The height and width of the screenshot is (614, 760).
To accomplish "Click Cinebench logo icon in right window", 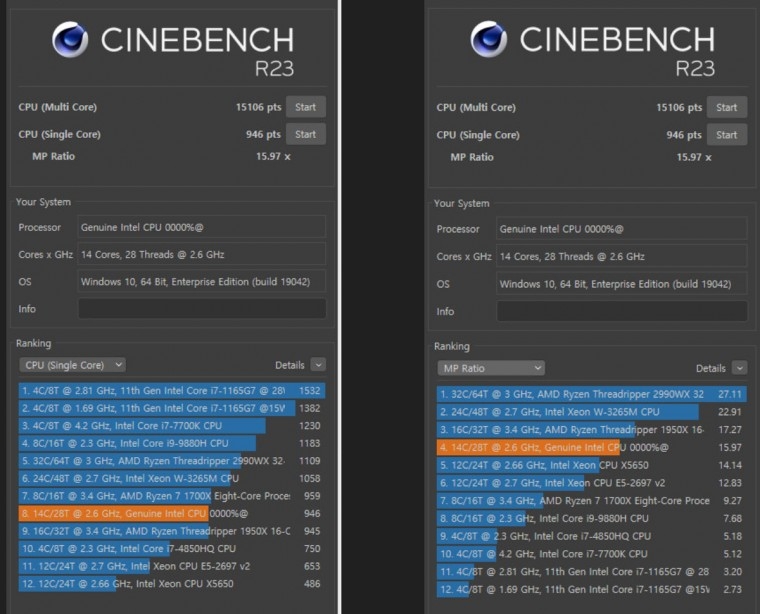I will [x=489, y=39].
